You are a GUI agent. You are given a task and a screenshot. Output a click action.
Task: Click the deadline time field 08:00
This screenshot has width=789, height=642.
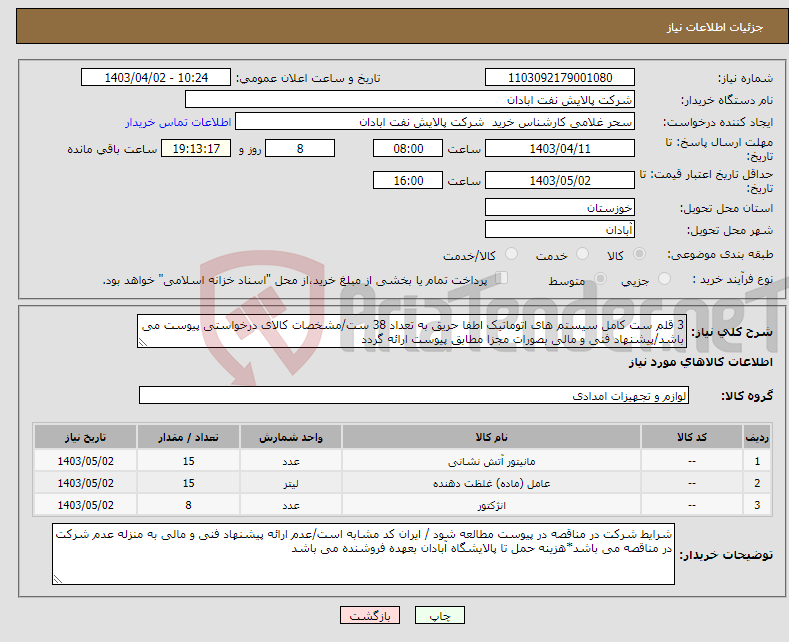coord(408,148)
